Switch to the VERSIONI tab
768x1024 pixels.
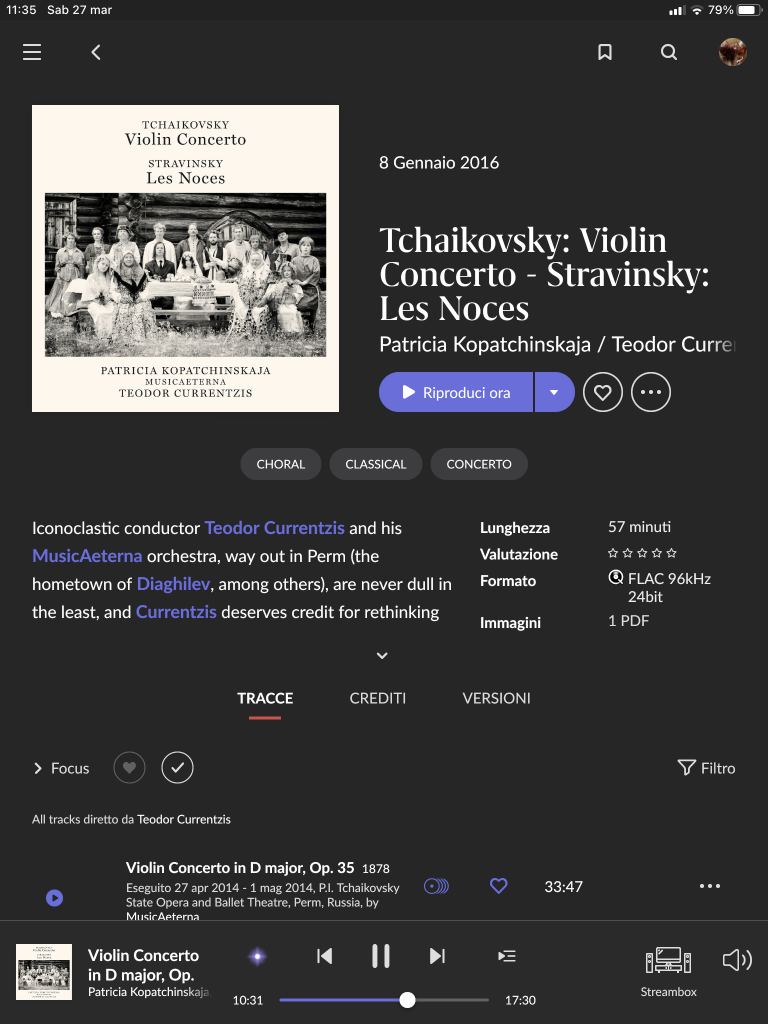click(496, 698)
